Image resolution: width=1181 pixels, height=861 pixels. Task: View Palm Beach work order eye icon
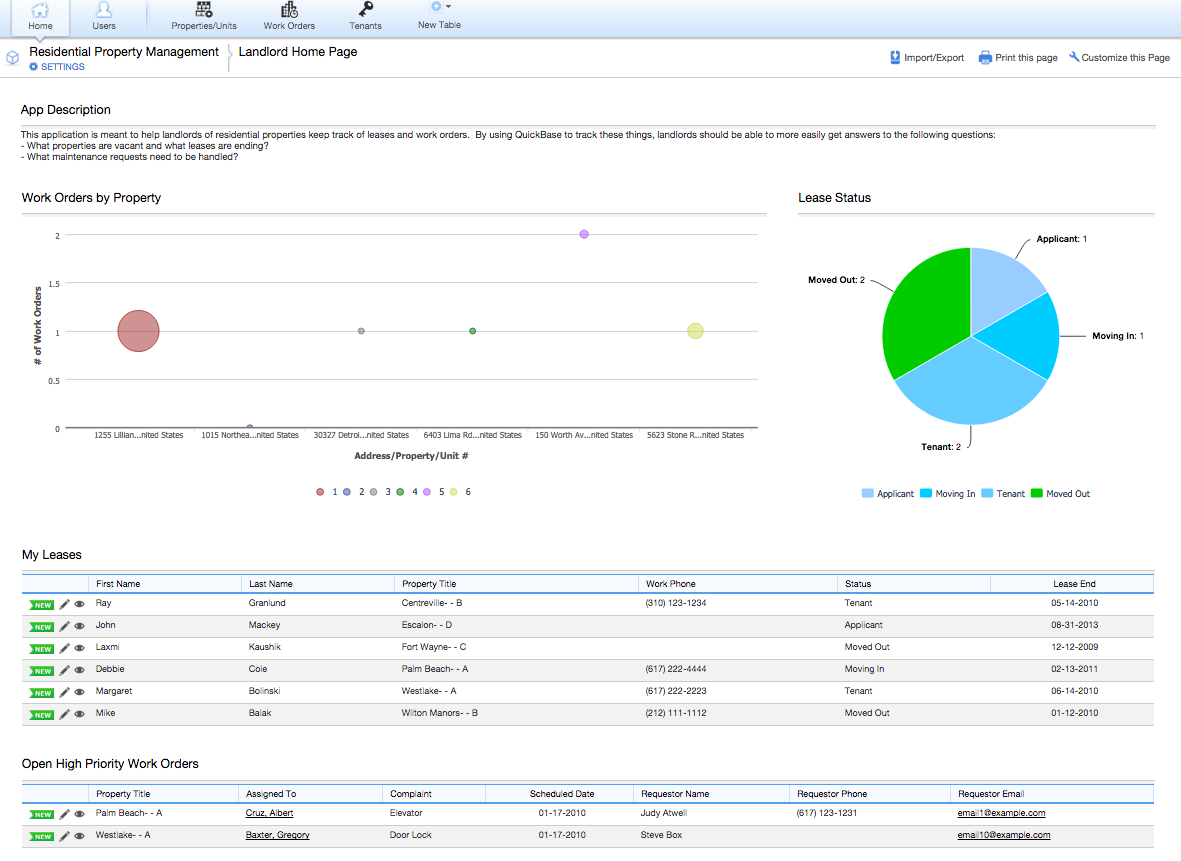point(79,814)
